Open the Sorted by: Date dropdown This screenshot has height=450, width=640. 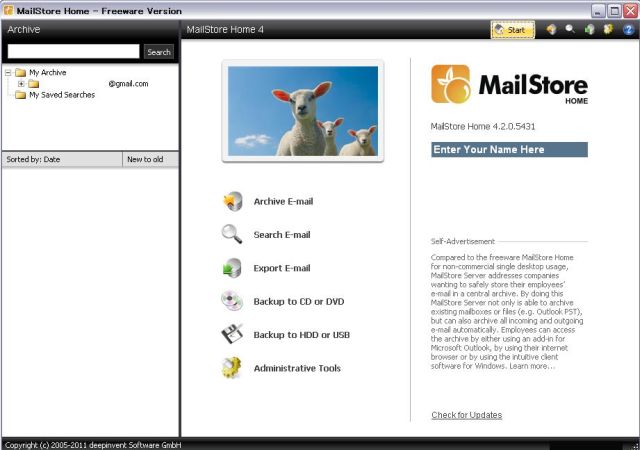coord(62,159)
